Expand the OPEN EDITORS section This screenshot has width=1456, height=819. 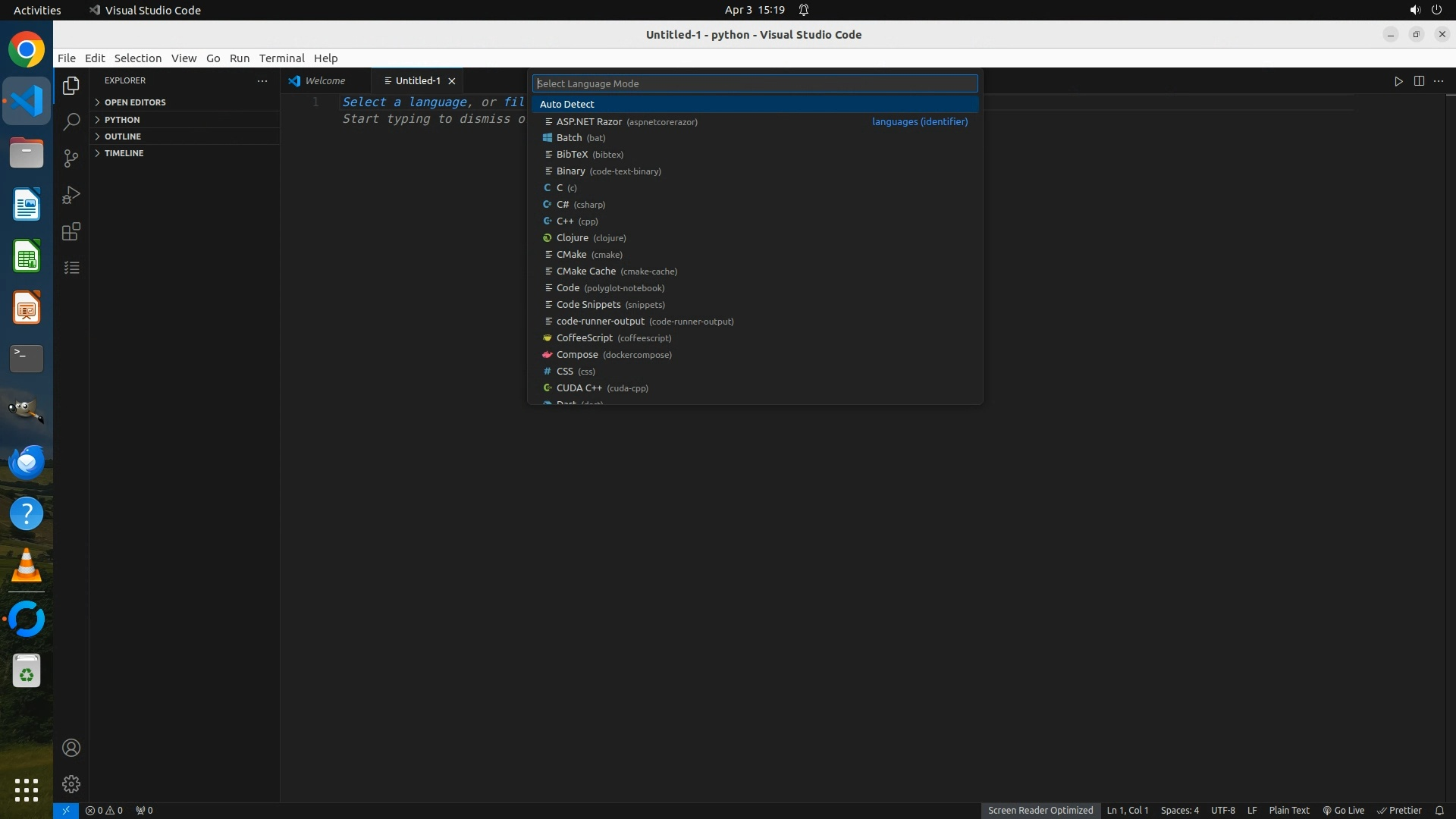[135, 102]
